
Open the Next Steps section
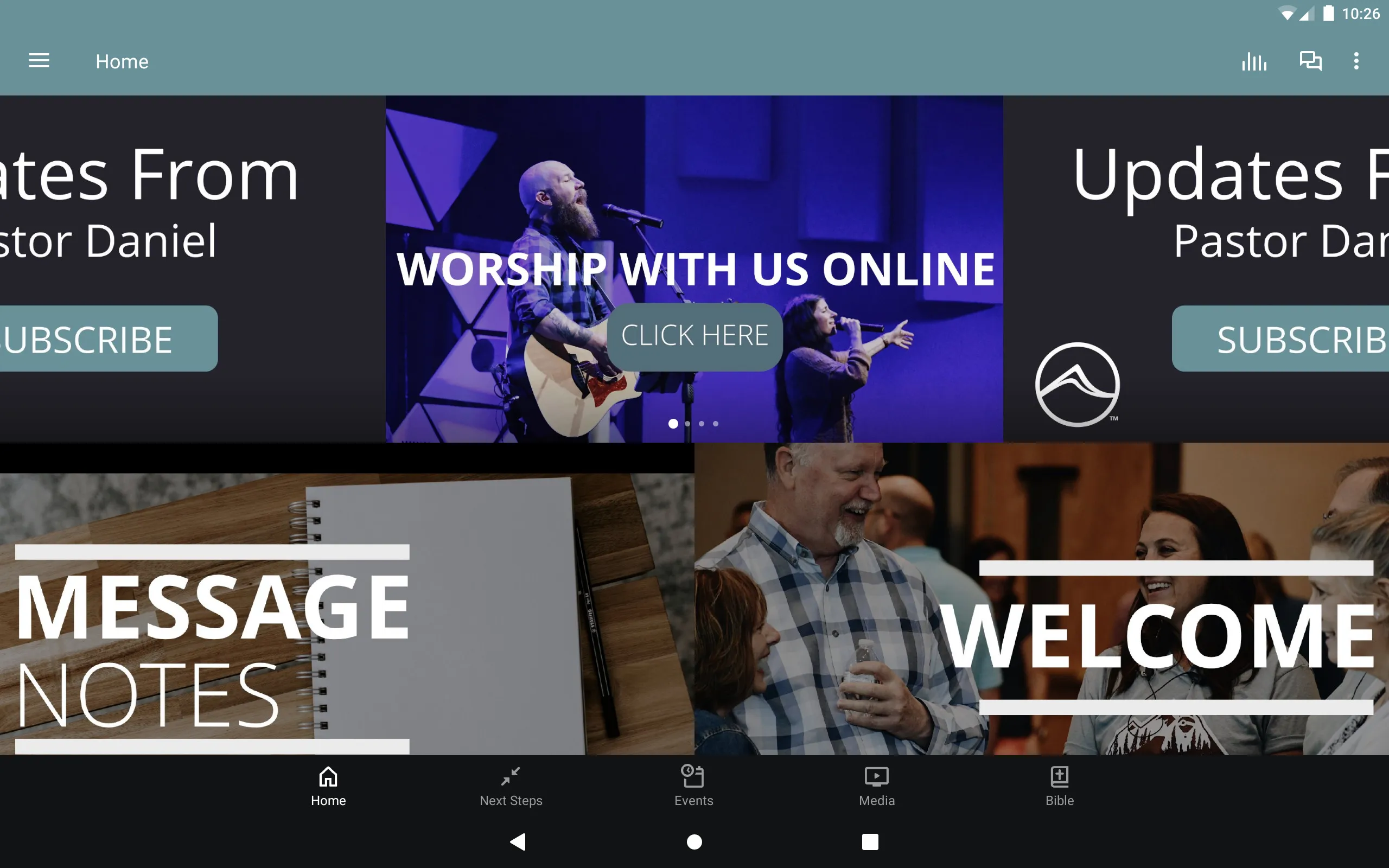pos(510,784)
